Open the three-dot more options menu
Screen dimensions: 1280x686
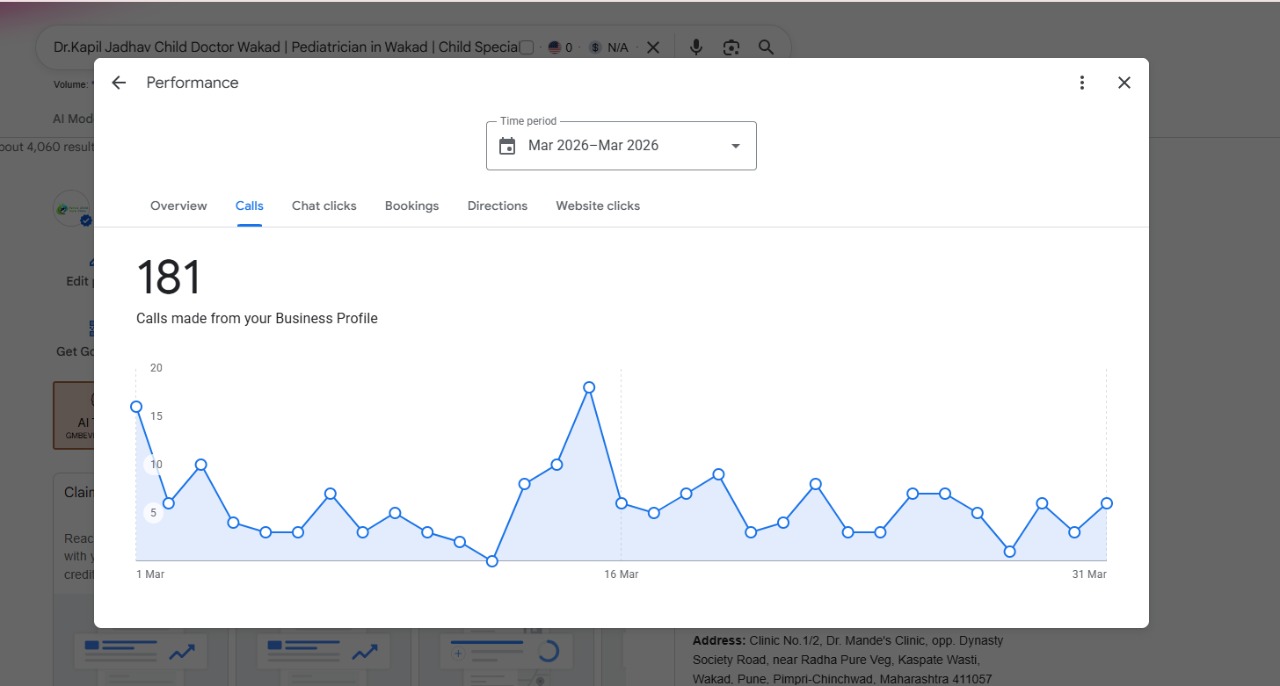[1082, 83]
